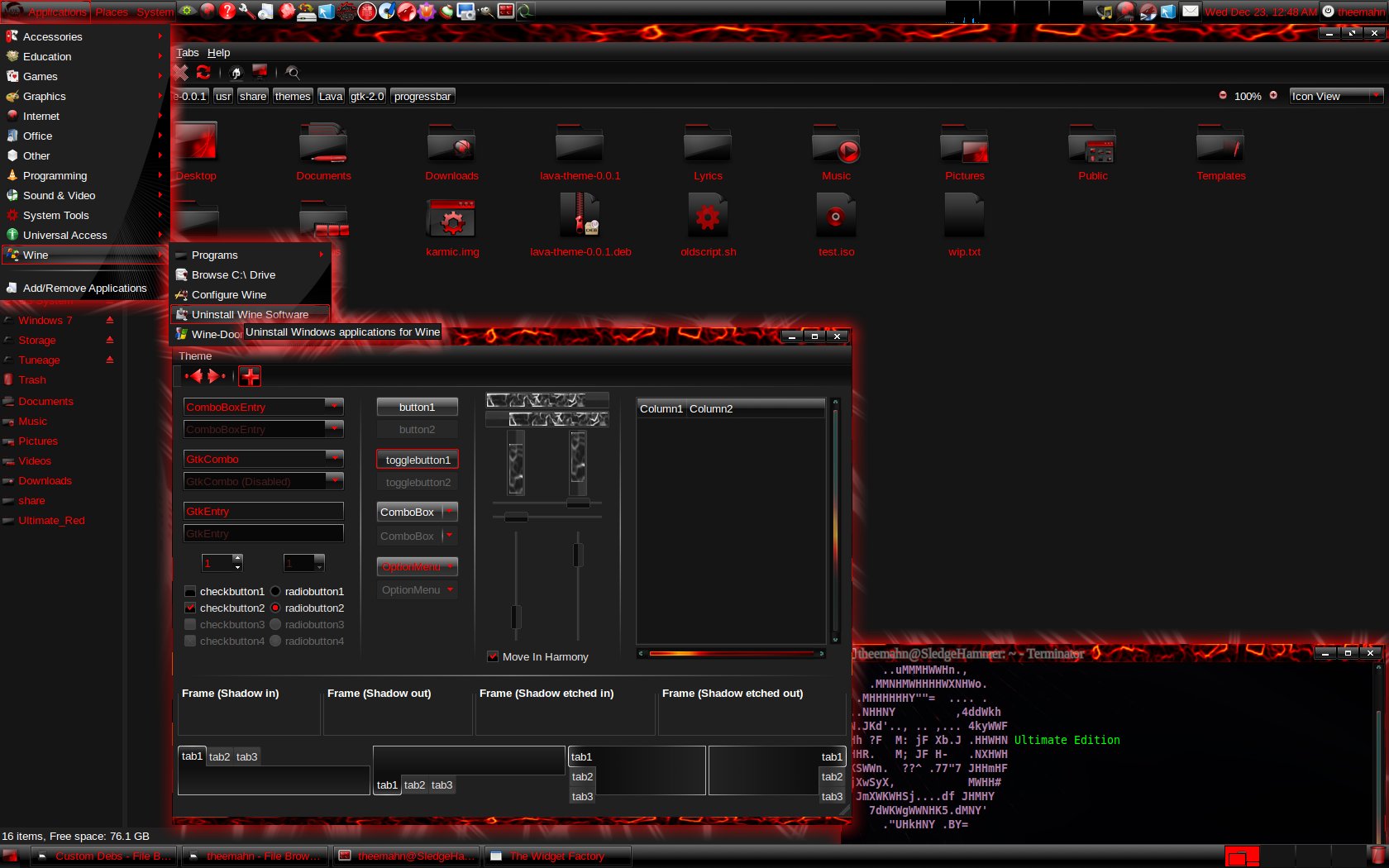The height and width of the screenshot is (868, 1389).
Task: Open the red OptionMenu dropdown
Action: pyautogui.click(x=418, y=566)
